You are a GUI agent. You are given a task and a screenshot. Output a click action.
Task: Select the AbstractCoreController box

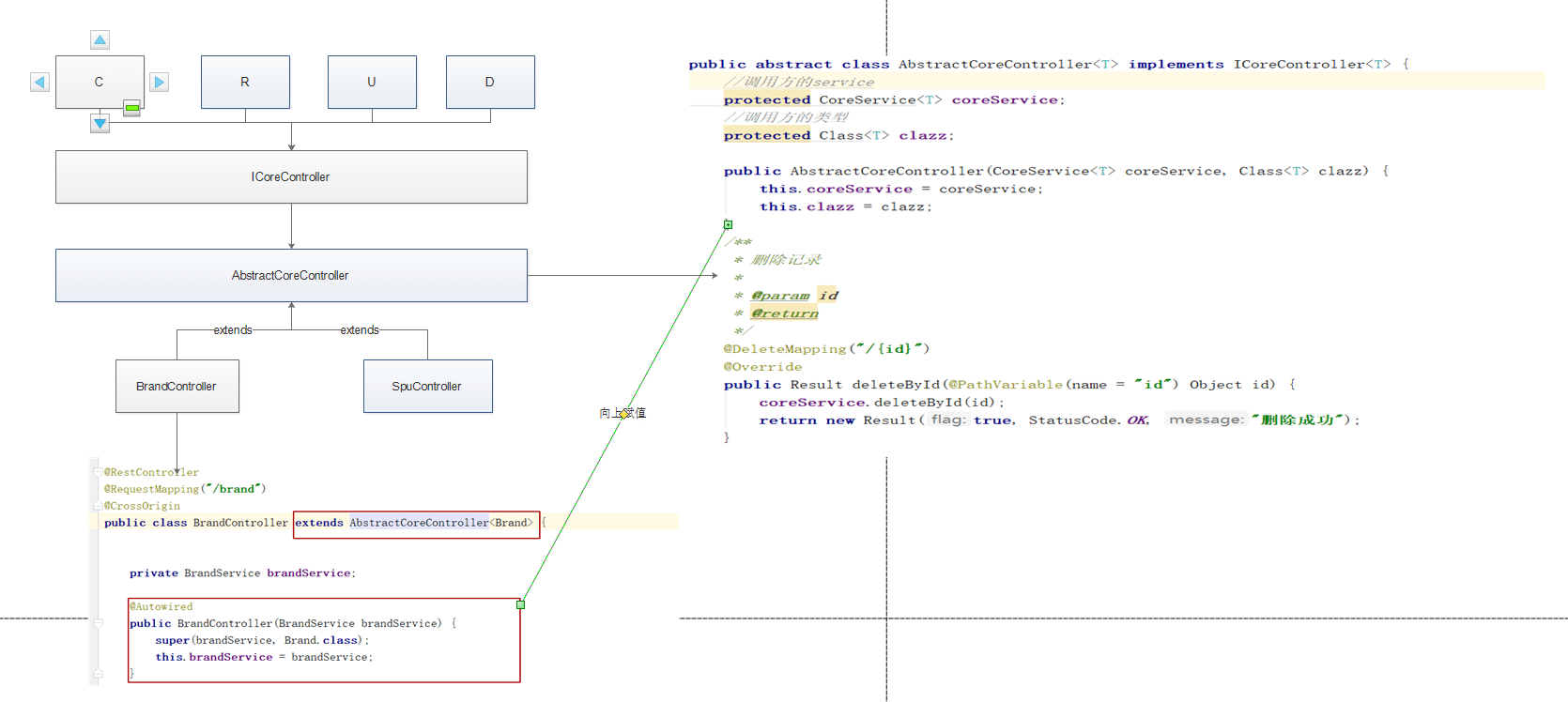point(291,275)
